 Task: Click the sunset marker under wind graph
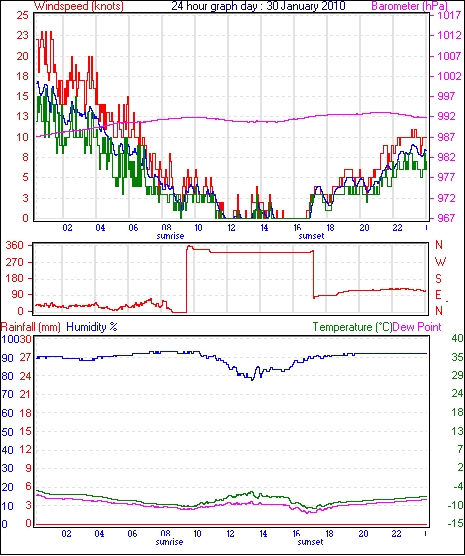pyautogui.click(x=311, y=236)
